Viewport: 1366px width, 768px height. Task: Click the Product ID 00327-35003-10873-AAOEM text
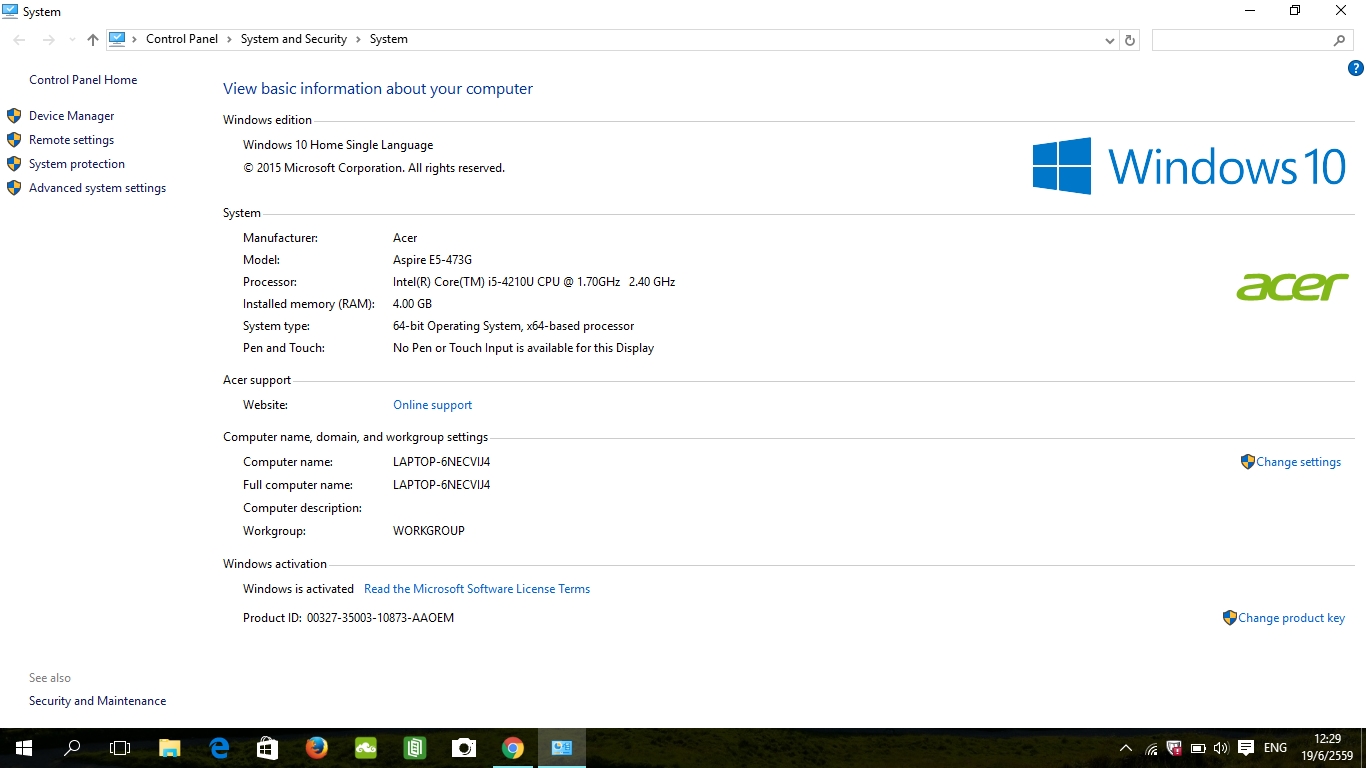348,618
